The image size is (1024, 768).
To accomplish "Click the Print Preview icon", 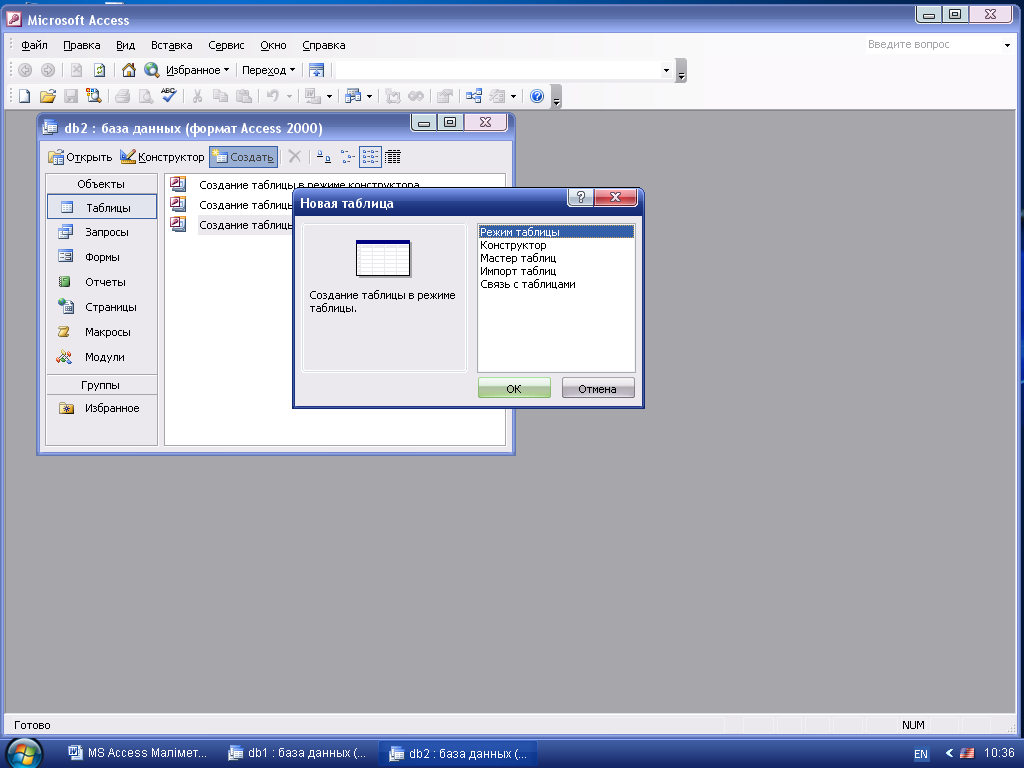I will 146,97.
